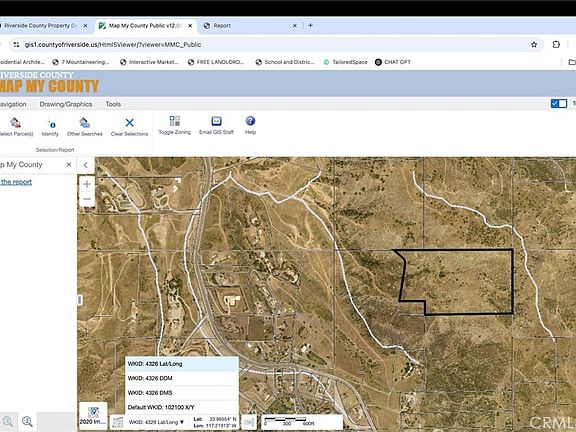Click the side panel resize handle on map edge

(80, 300)
